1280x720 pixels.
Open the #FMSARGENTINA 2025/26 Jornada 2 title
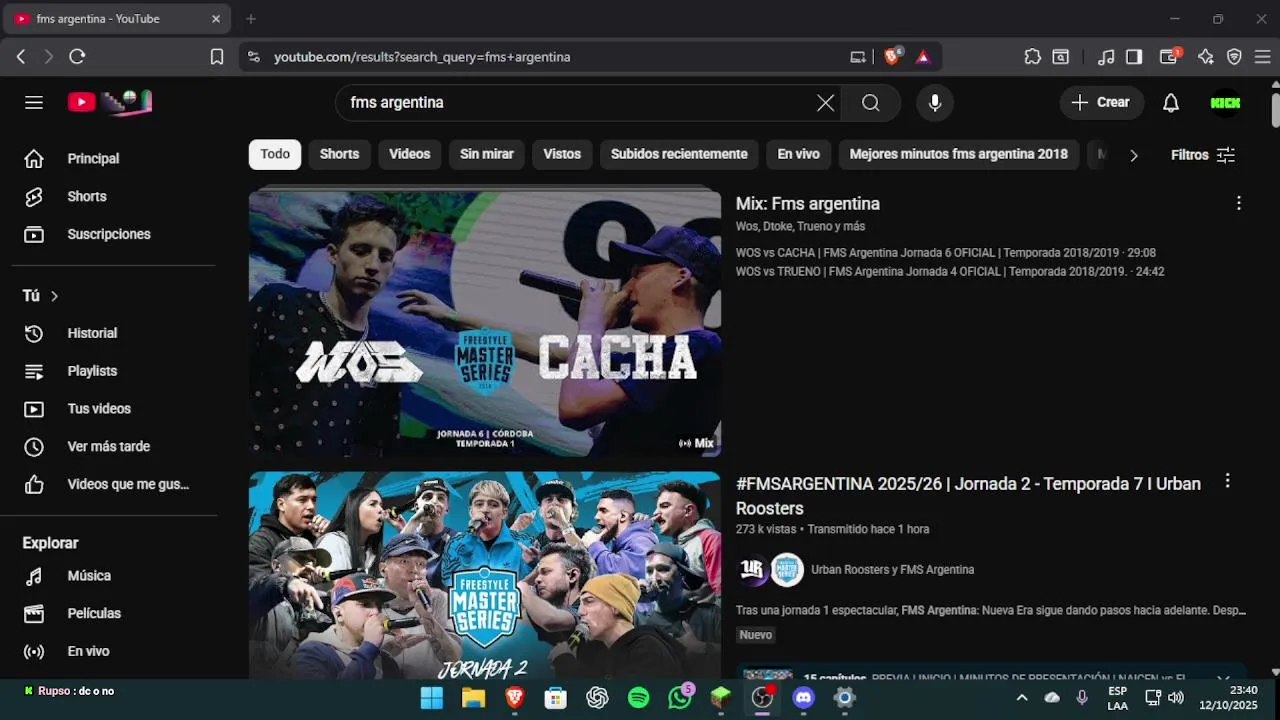pyautogui.click(x=968, y=496)
